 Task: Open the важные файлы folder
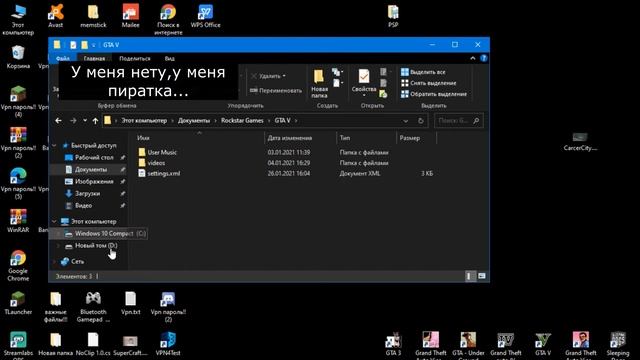pyautogui.click(x=56, y=306)
